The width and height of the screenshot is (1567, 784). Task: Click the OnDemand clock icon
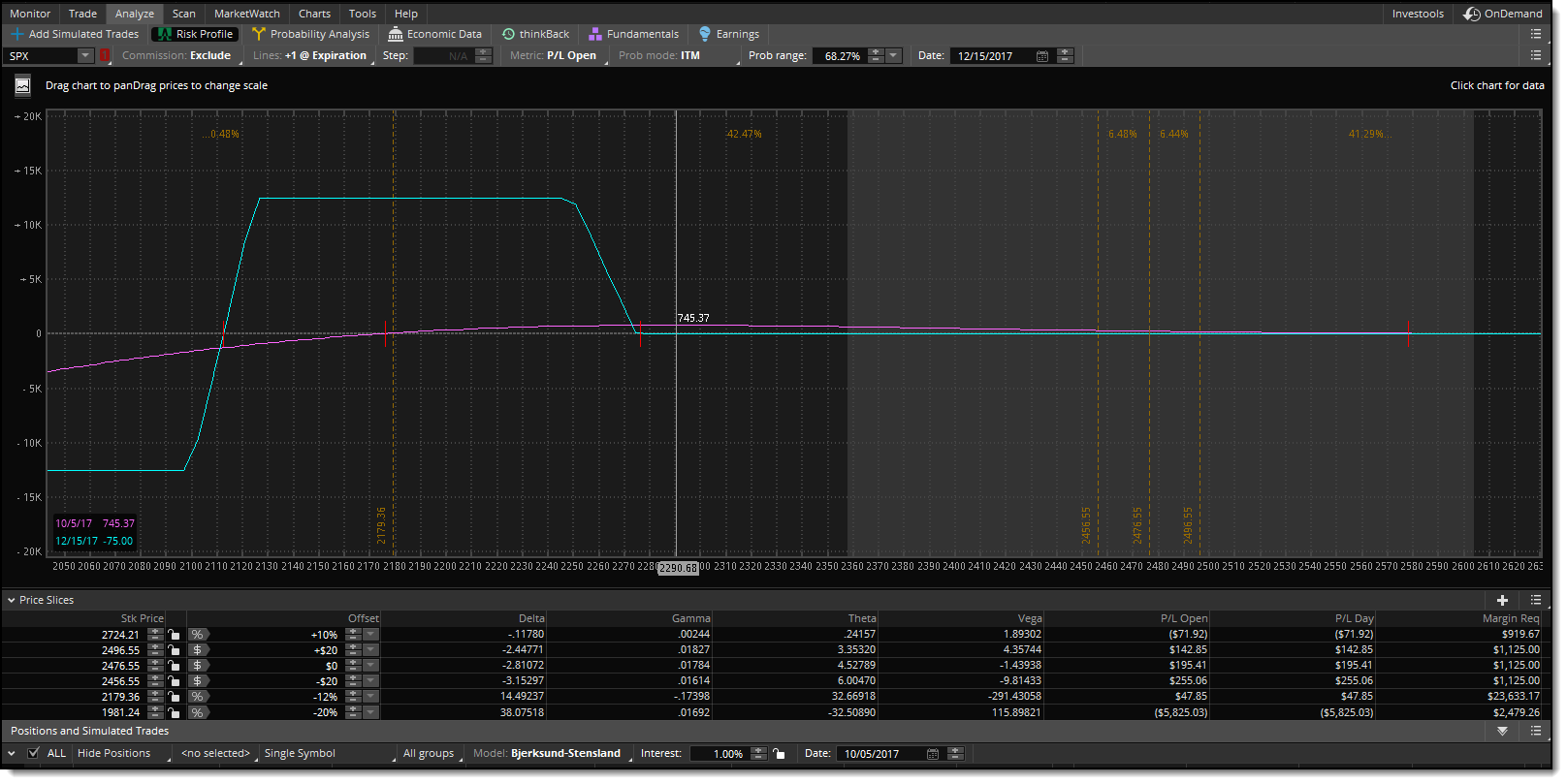1472,14
